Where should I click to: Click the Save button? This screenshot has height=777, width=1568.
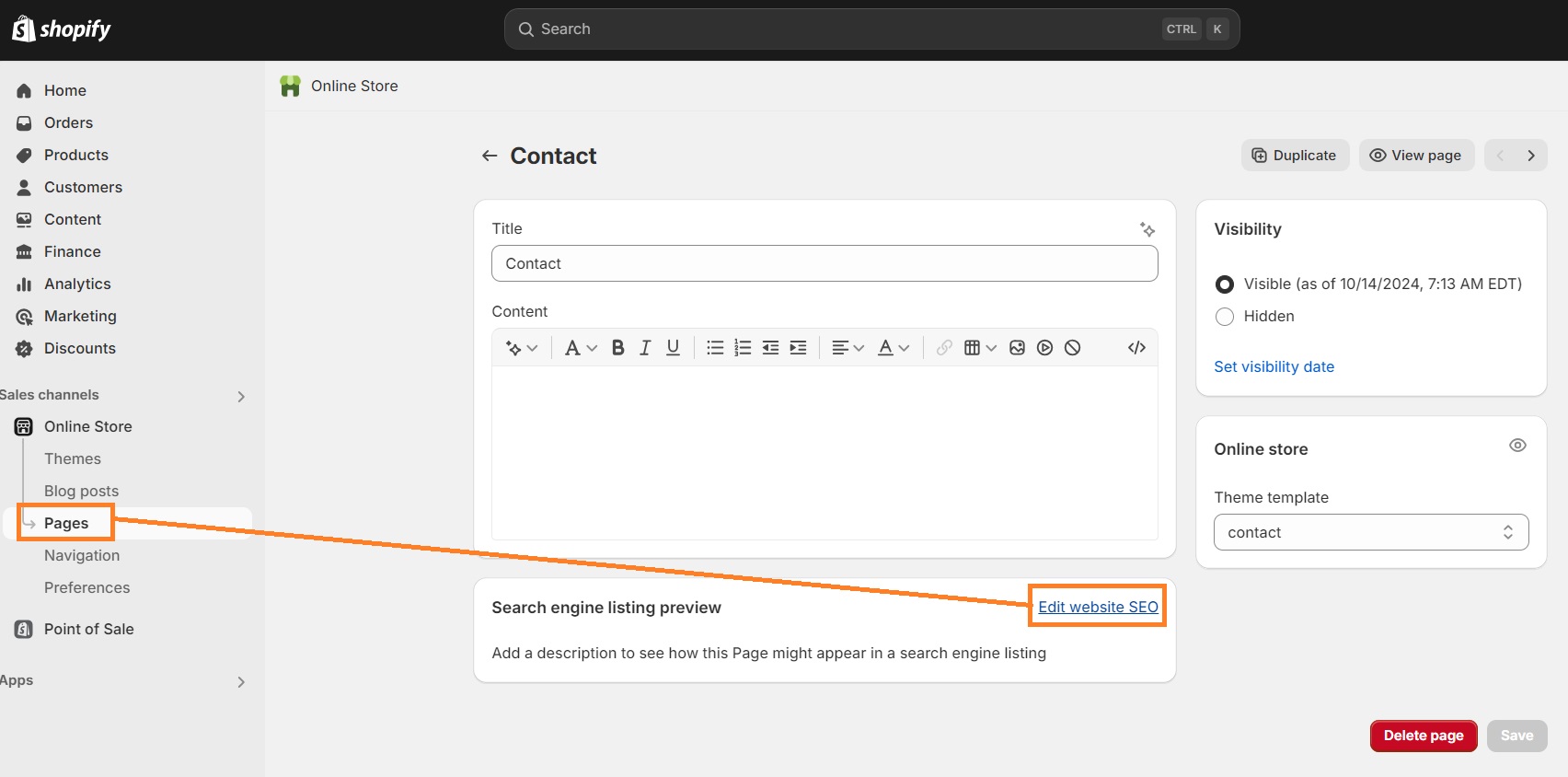point(1516,736)
